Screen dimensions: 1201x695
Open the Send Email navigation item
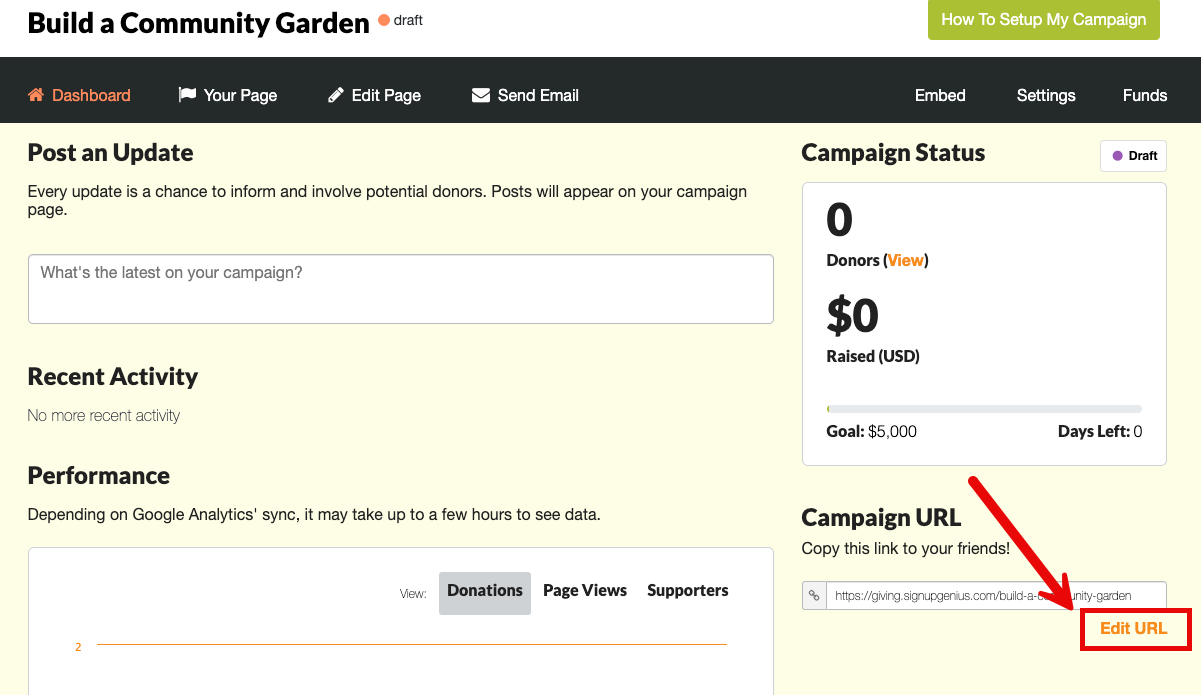[x=525, y=95]
